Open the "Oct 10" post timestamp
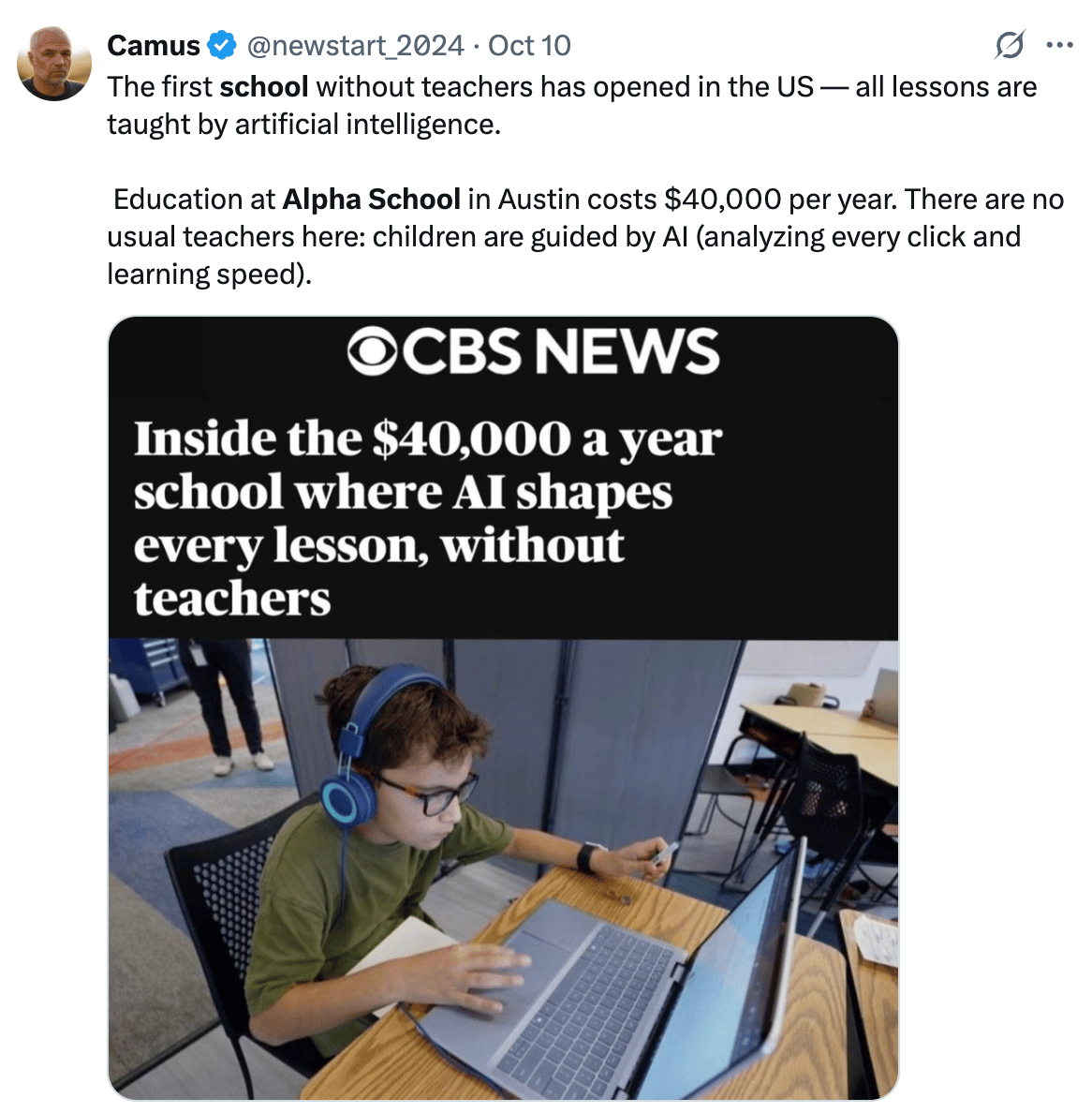This screenshot has height=1113, width=1092. click(529, 45)
